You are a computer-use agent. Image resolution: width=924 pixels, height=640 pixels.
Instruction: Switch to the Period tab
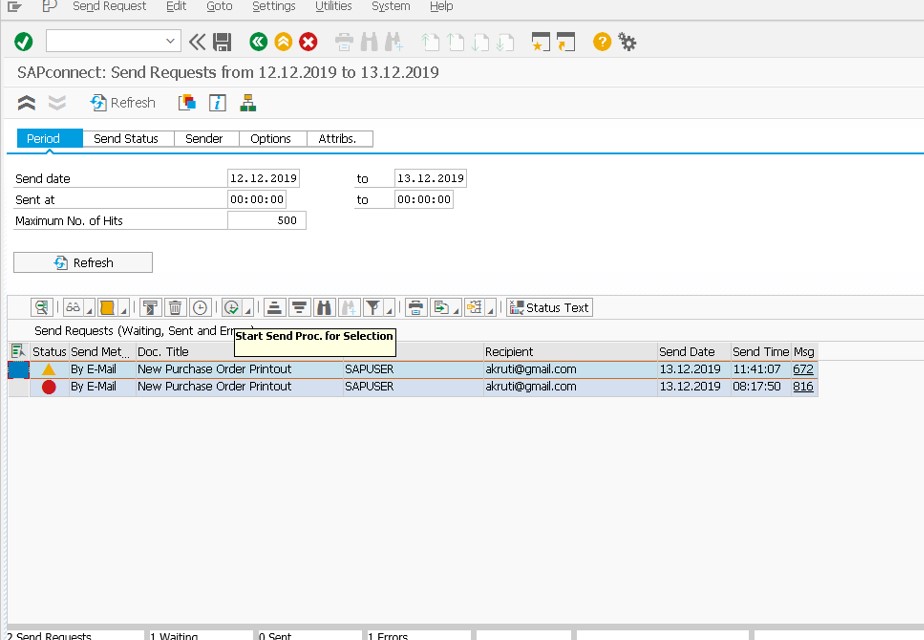tap(50, 138)
